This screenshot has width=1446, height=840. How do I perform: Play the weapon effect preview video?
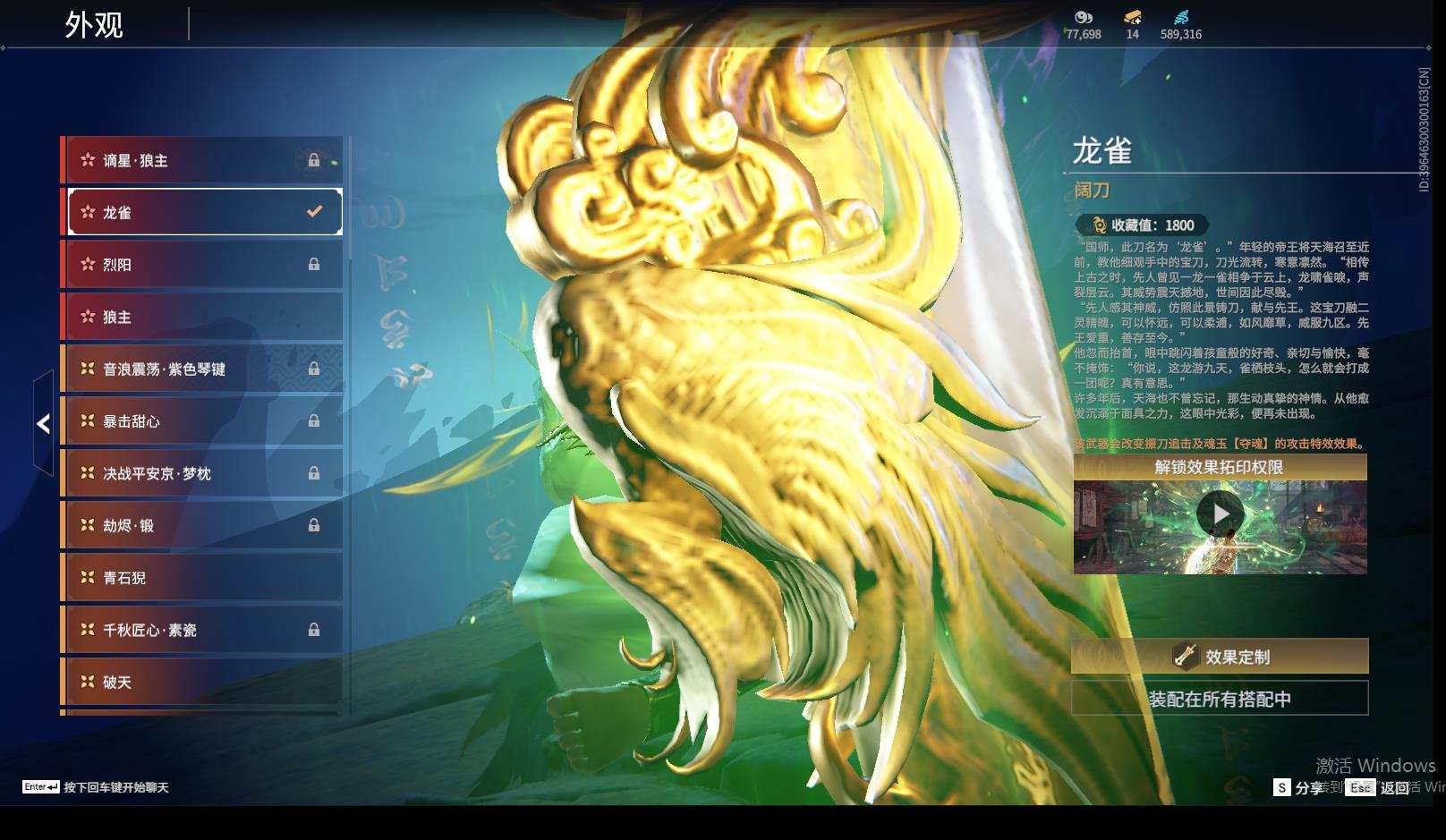pos(1221,513)
